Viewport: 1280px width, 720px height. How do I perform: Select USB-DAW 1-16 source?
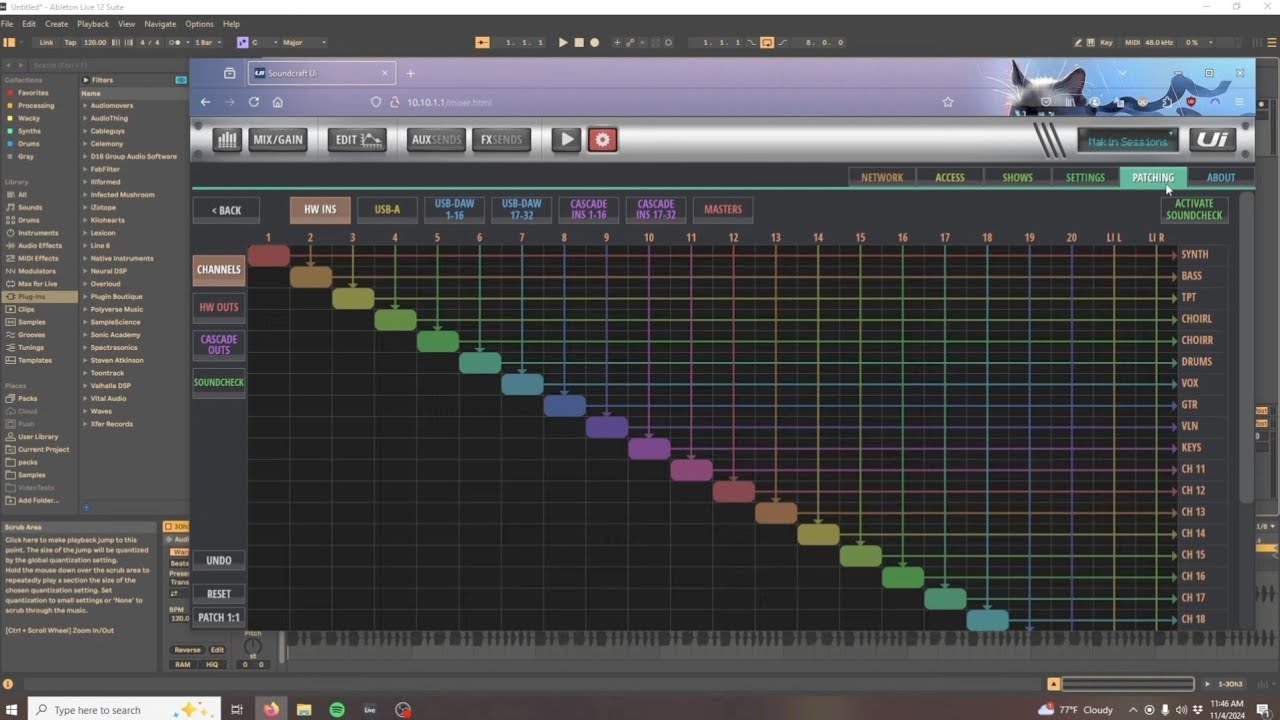tap(454, 210)
